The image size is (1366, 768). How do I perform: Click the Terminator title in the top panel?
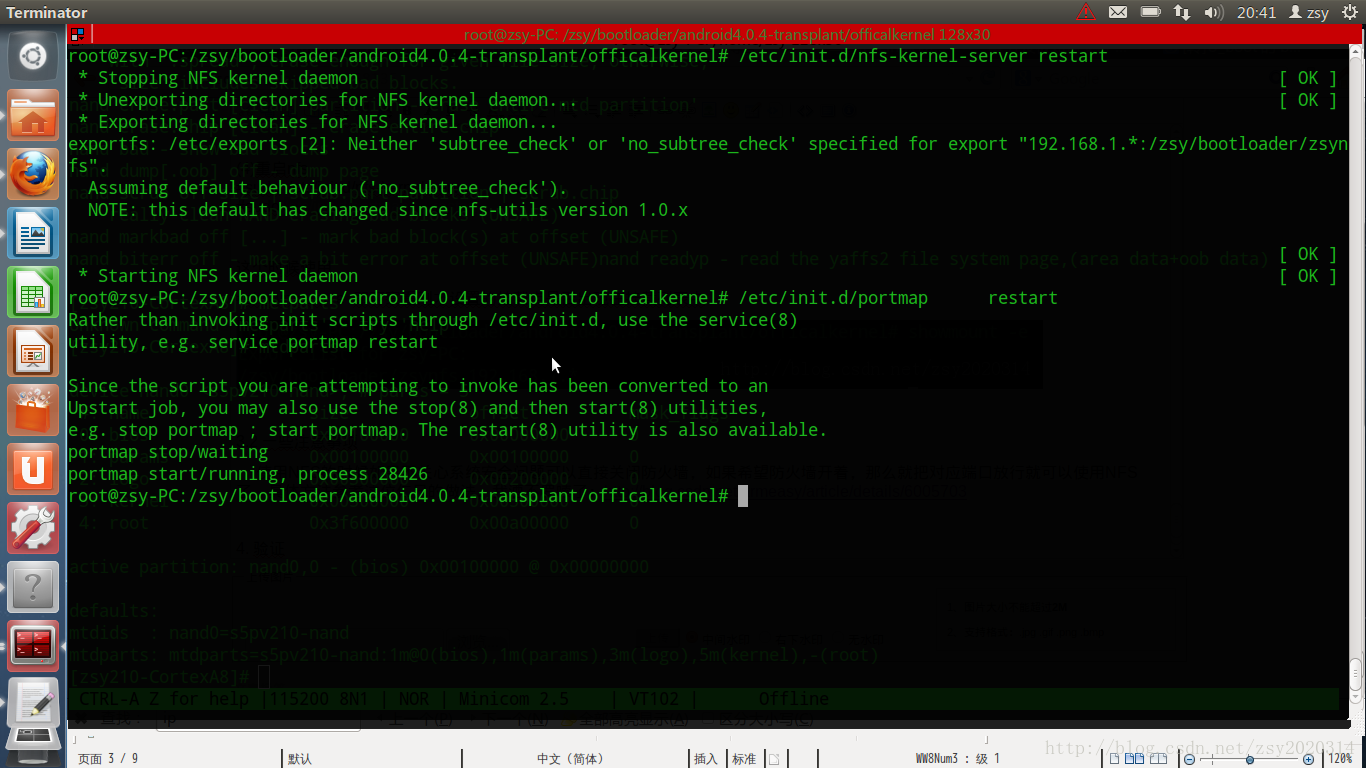coord(47,12)
